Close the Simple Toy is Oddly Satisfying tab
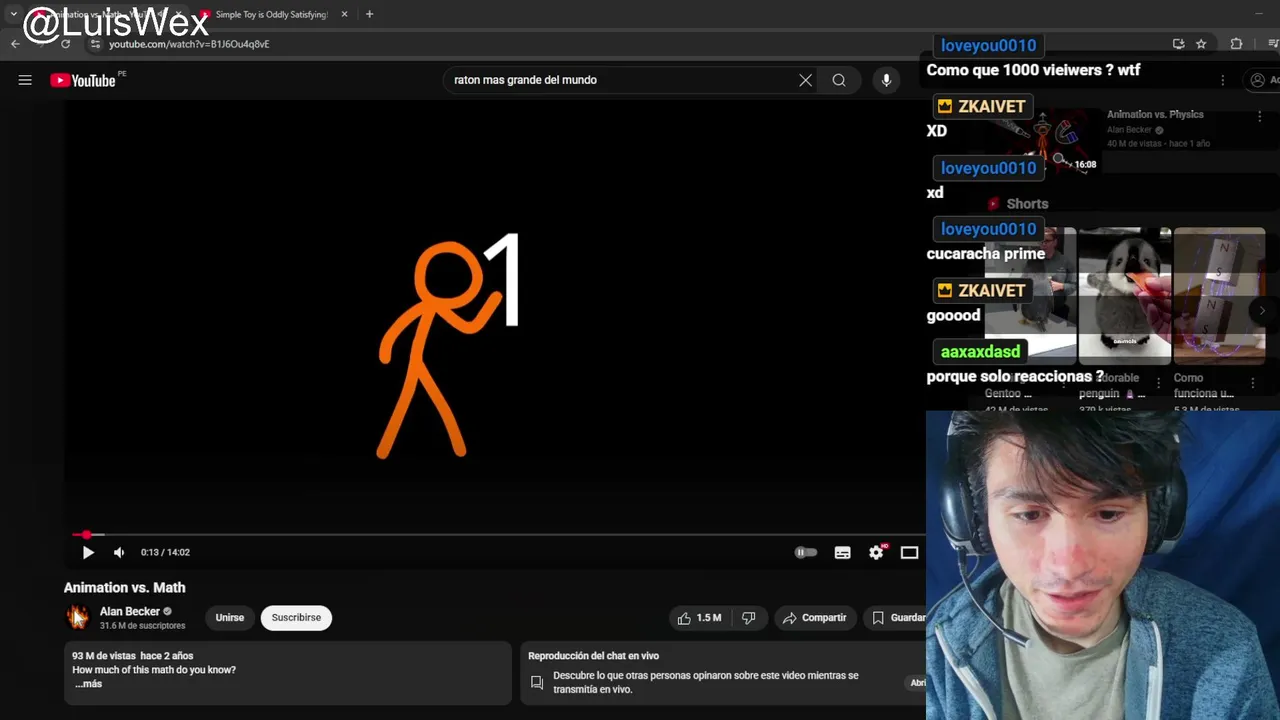This screenshot has height=720, width=1280. pos(345,14)
